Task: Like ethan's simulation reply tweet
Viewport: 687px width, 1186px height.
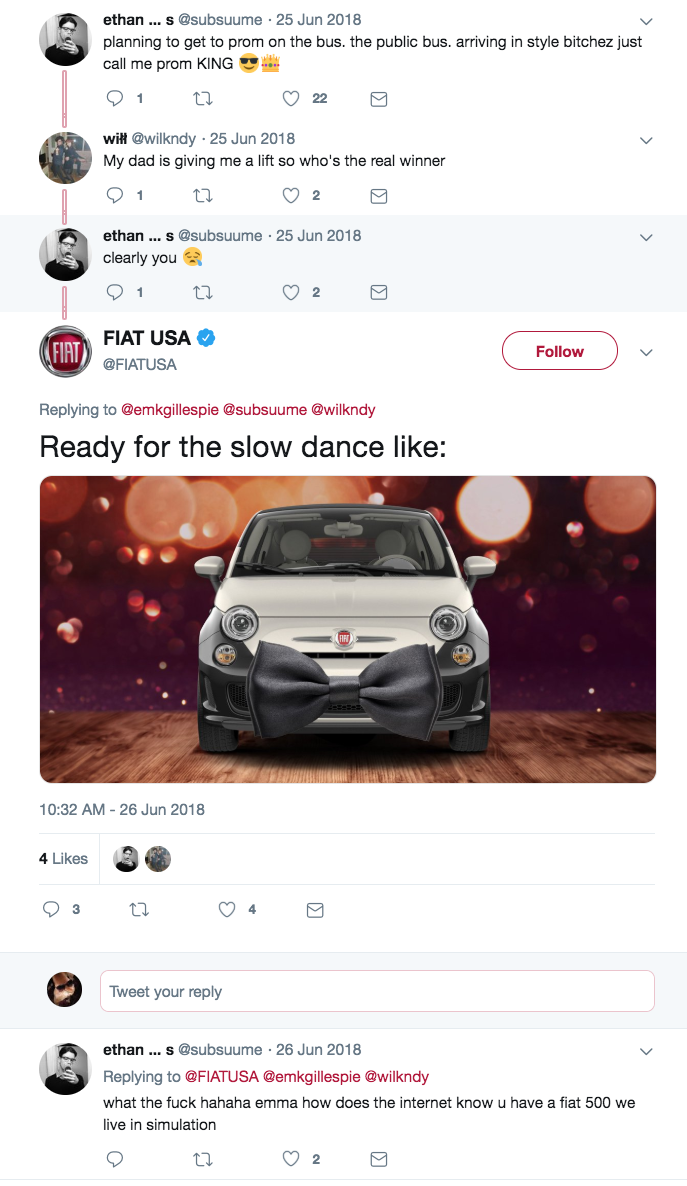Action: (291, 1159)
